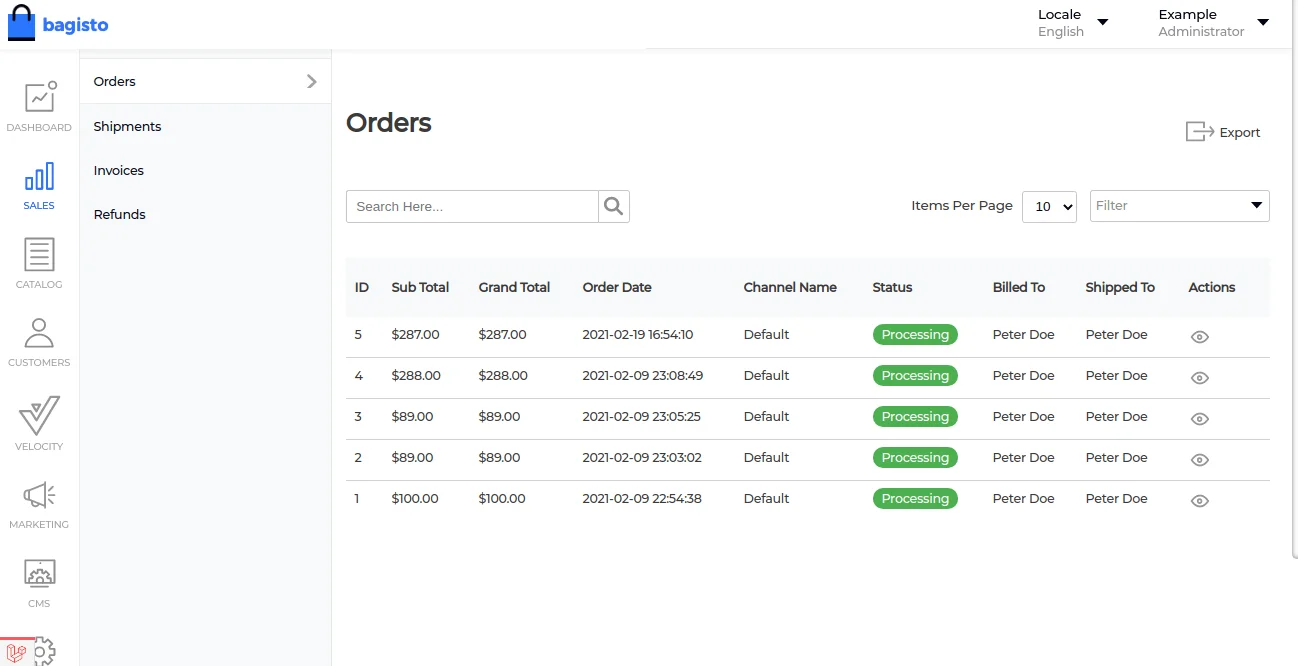The width and height of the screenshot is (1298, 666).
Task: Open the Items Per Page dropdown
Action: [1049, 206]
